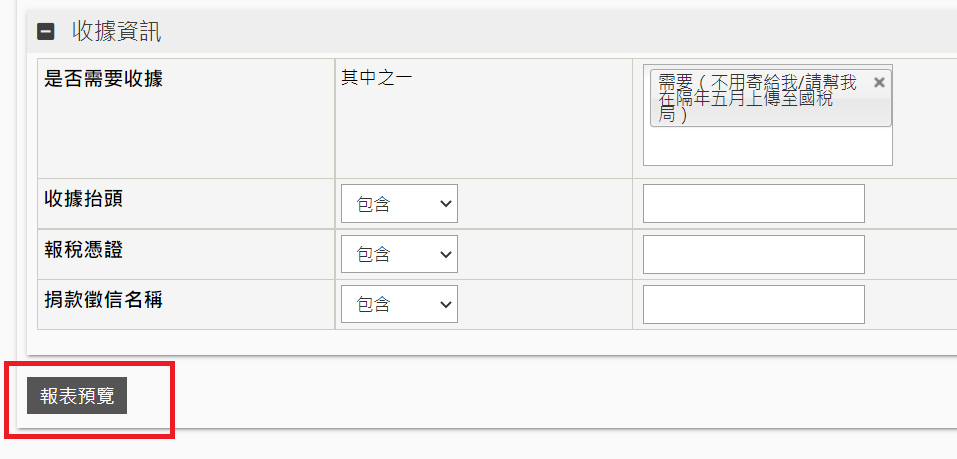The image size is (957, 459).
Task: Click the 捐款徵信名稱 row label
Action: (x=103, y=300)
